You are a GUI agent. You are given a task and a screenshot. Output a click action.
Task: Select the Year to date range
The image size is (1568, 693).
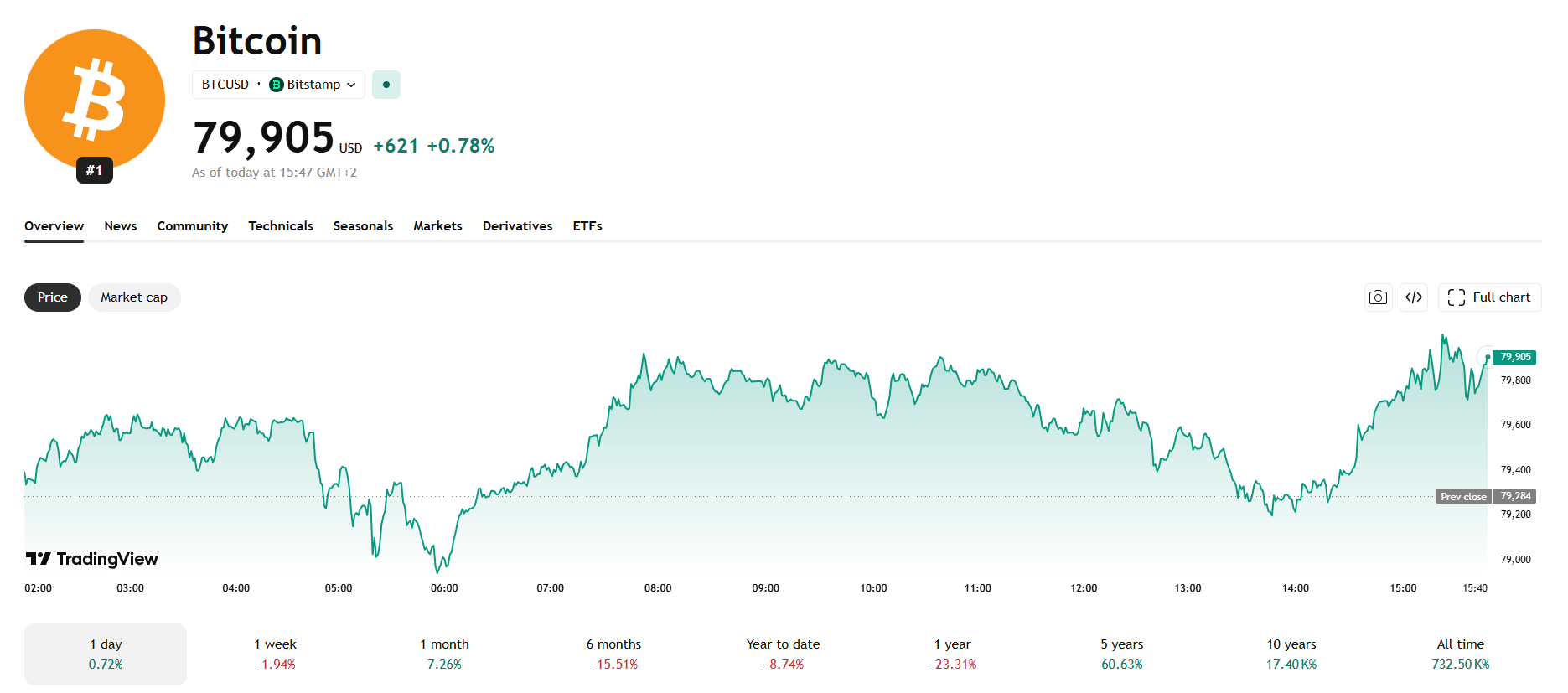(x=783, y=654)
